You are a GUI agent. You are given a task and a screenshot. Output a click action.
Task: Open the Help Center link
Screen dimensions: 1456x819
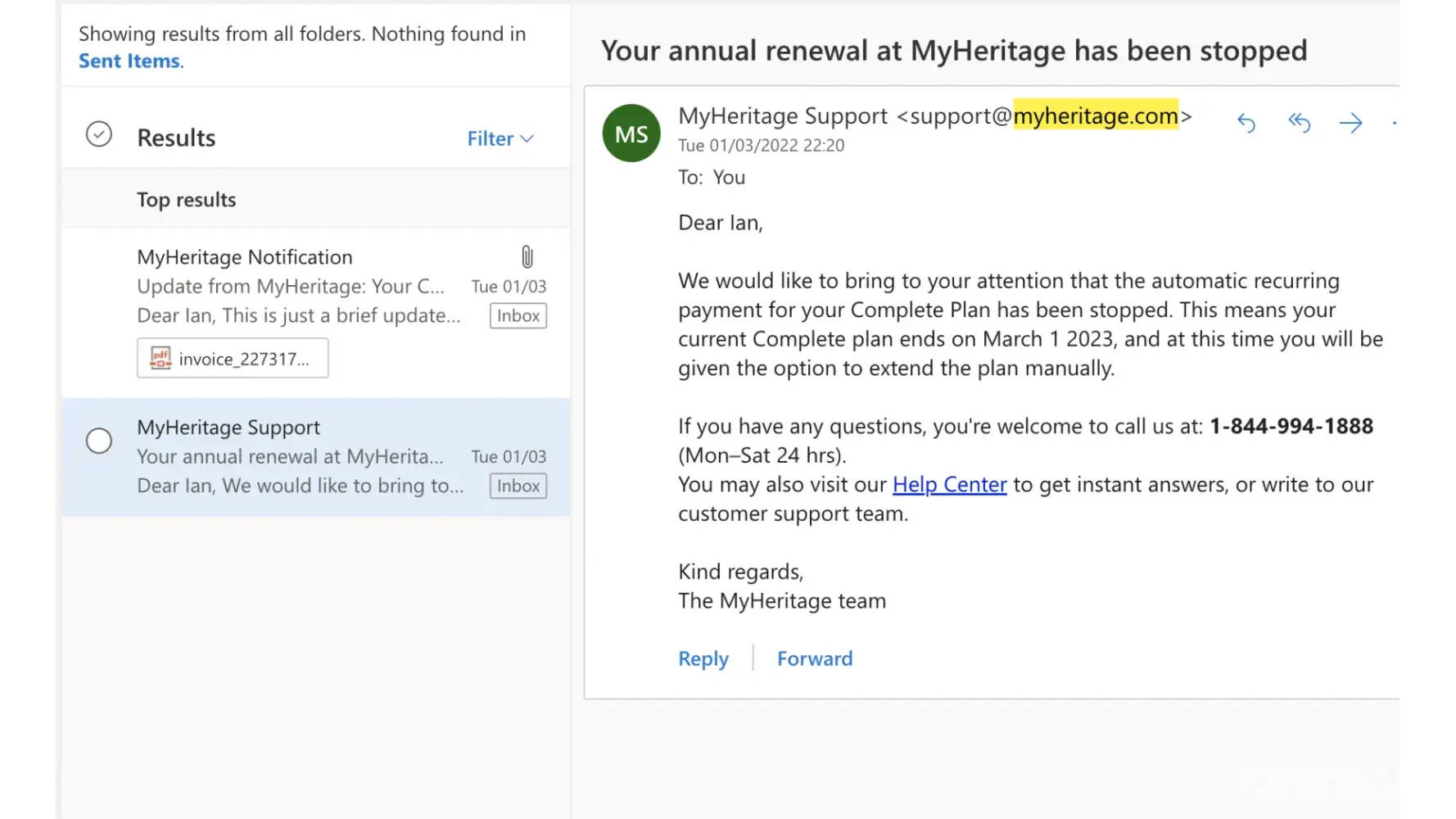point(949,485)
